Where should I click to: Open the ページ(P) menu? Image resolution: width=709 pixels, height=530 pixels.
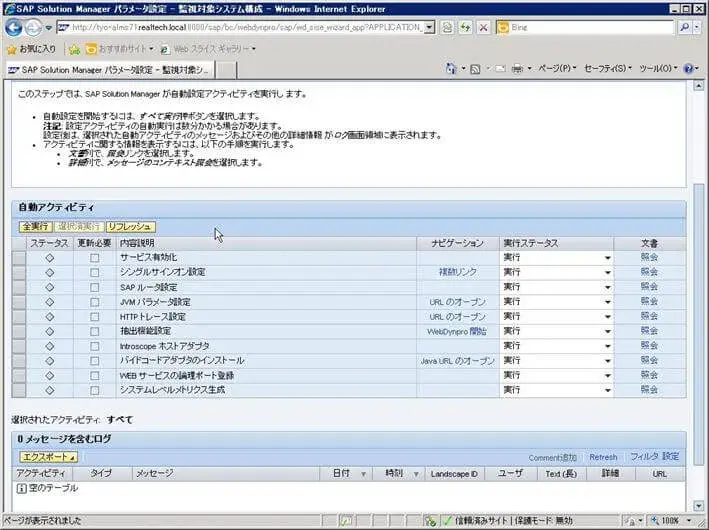(x=557, y=68)
